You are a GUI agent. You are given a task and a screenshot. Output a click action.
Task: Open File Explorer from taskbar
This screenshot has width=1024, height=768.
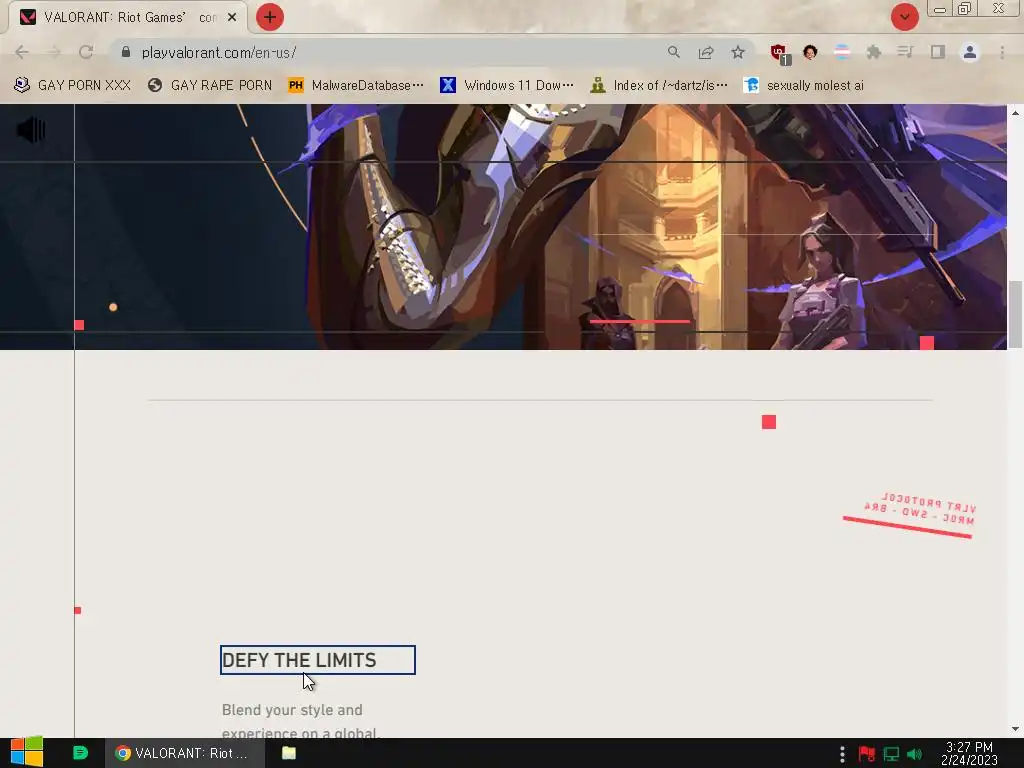289,753
